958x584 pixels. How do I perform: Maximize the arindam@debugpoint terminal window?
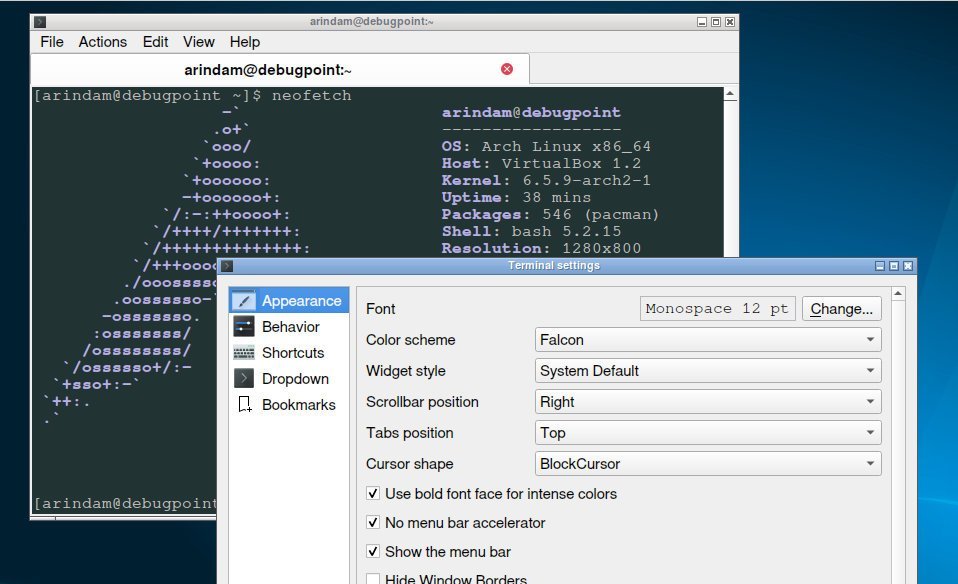click(x=716, y=22)
